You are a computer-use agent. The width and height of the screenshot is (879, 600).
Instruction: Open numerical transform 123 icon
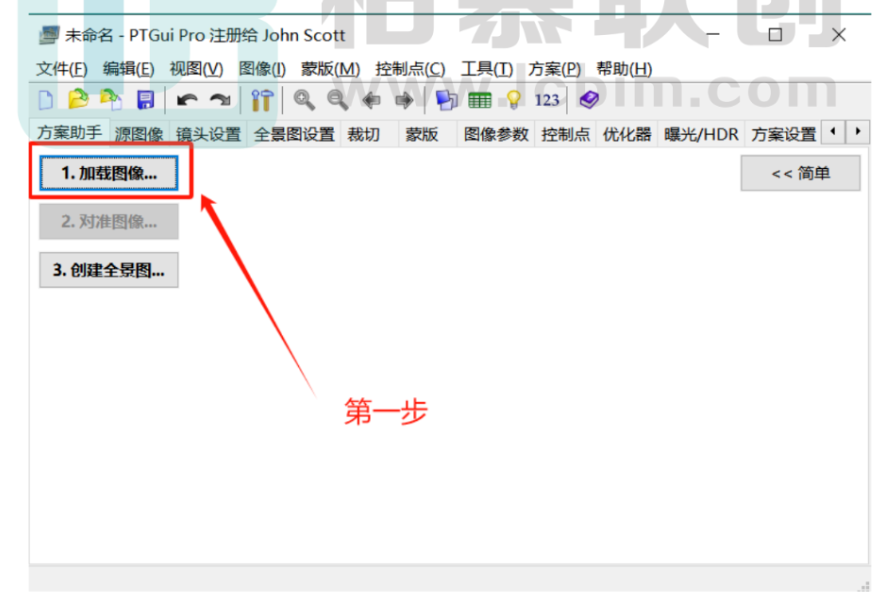tap(547, 100)
